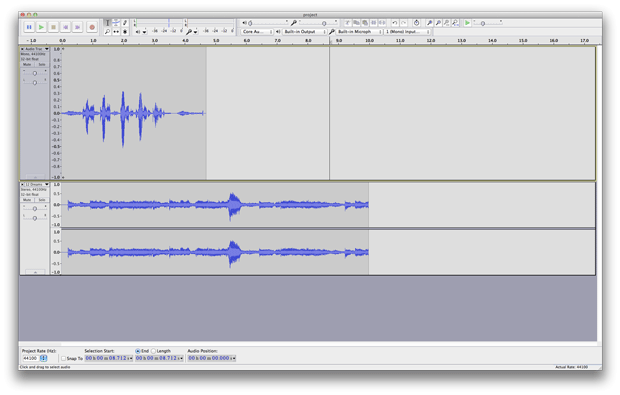Viewport: 620px width, 395px height.
Task: Open the Built-in Microphone device dropdown
Action: coord(359,32)
